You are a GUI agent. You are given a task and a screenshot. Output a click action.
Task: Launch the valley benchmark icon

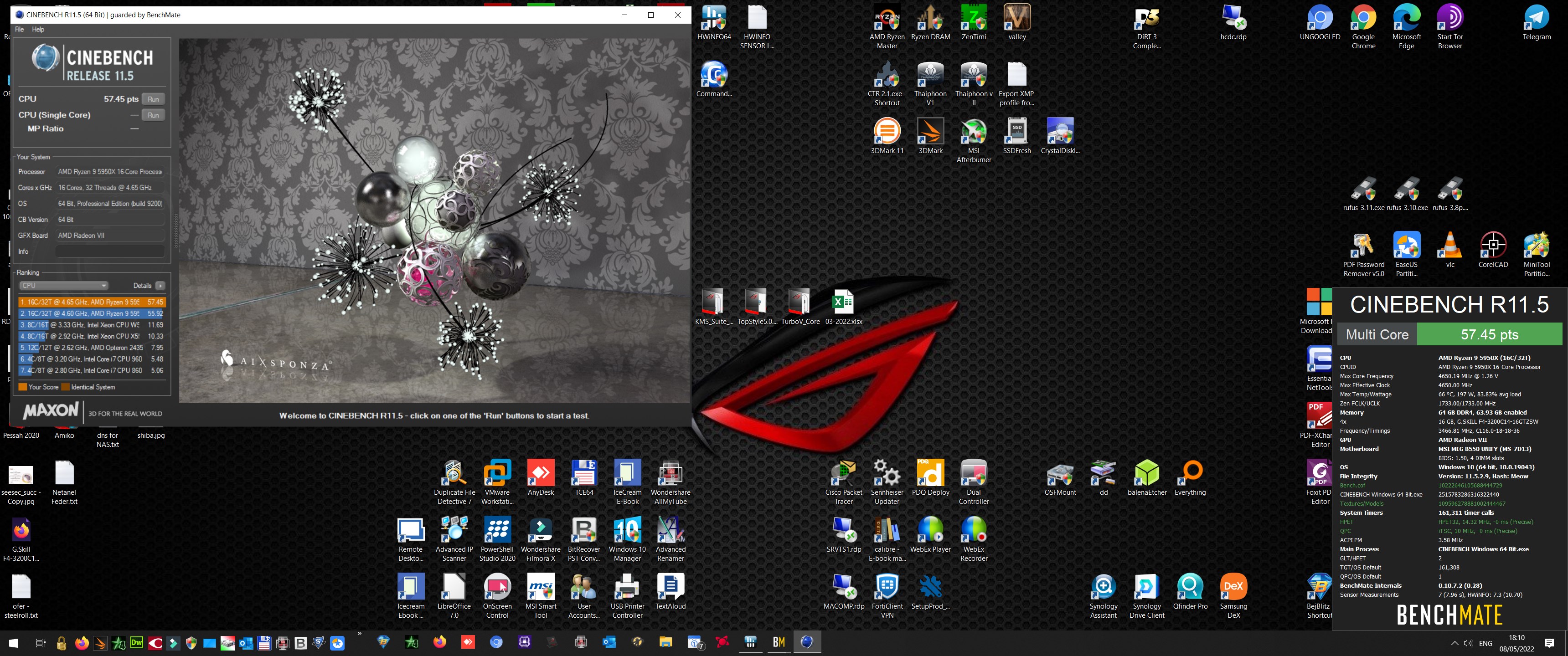(1016, 23)
